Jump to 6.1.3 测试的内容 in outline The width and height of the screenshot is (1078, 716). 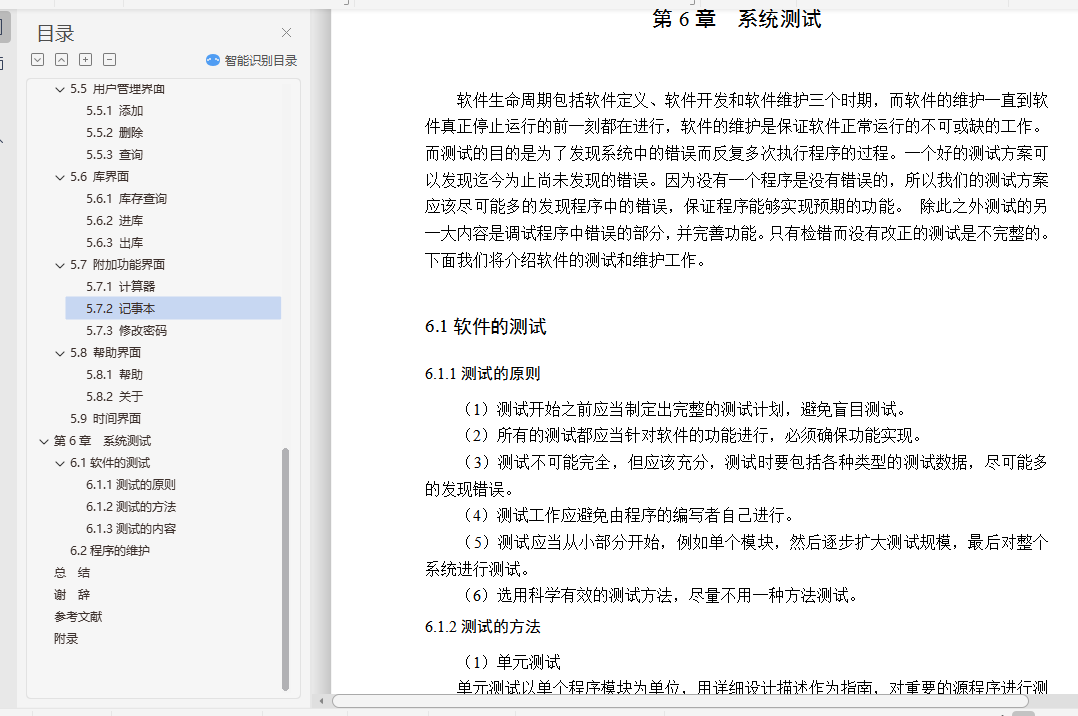tap(131, 529)
